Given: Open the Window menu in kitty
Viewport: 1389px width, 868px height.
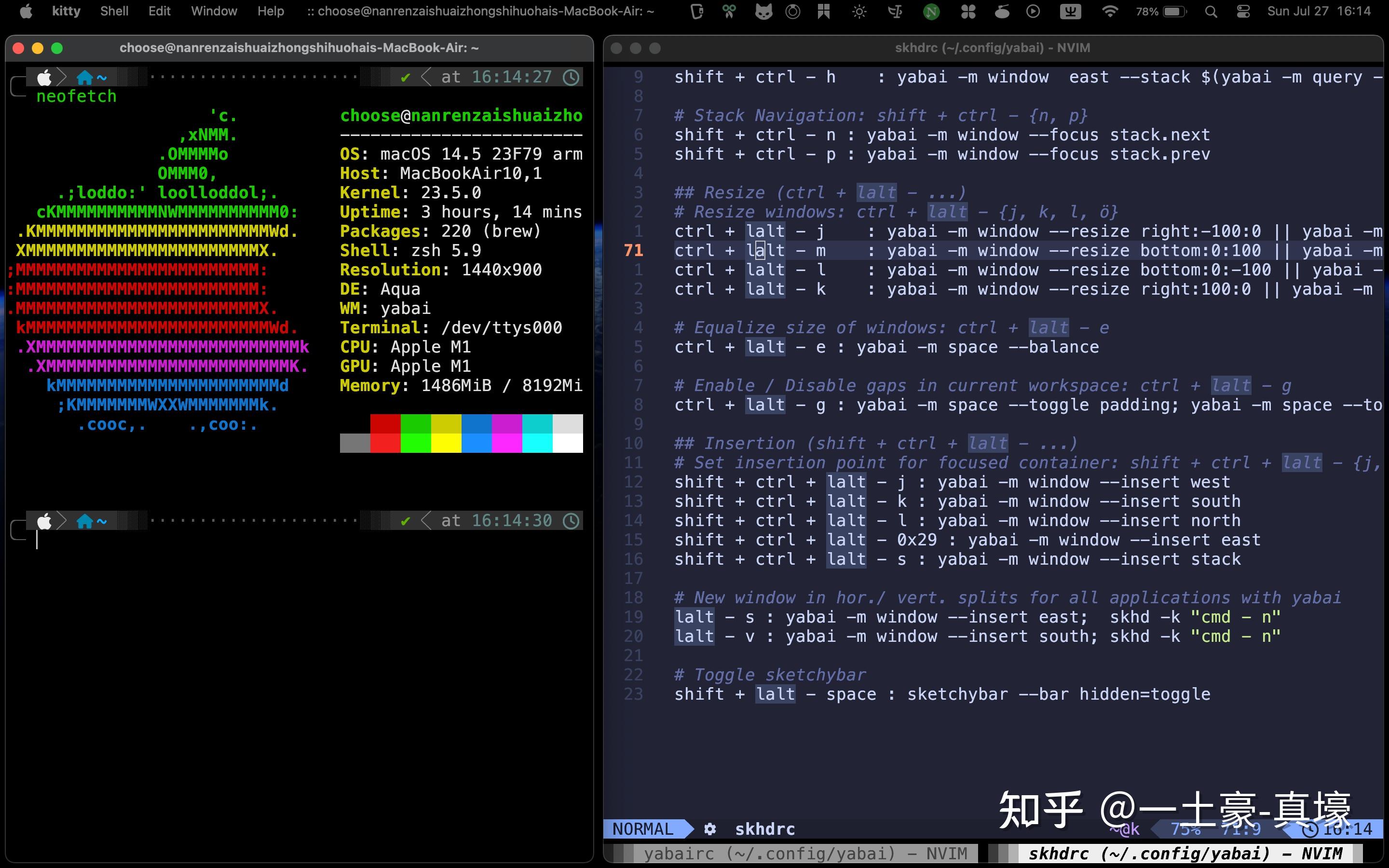Looking at the screenshot, I should point(214,12).
